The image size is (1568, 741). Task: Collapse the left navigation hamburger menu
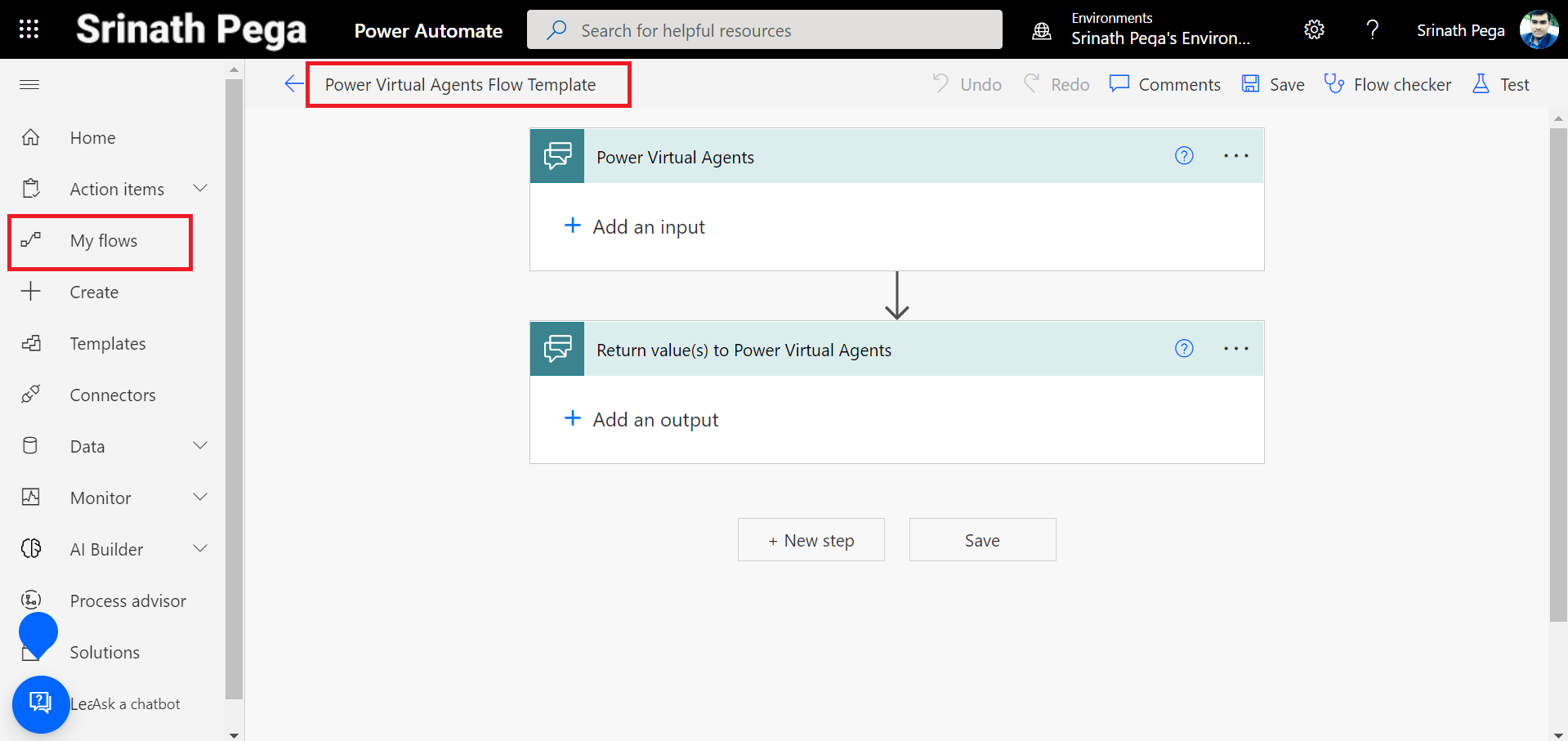(x=29, y=85)
